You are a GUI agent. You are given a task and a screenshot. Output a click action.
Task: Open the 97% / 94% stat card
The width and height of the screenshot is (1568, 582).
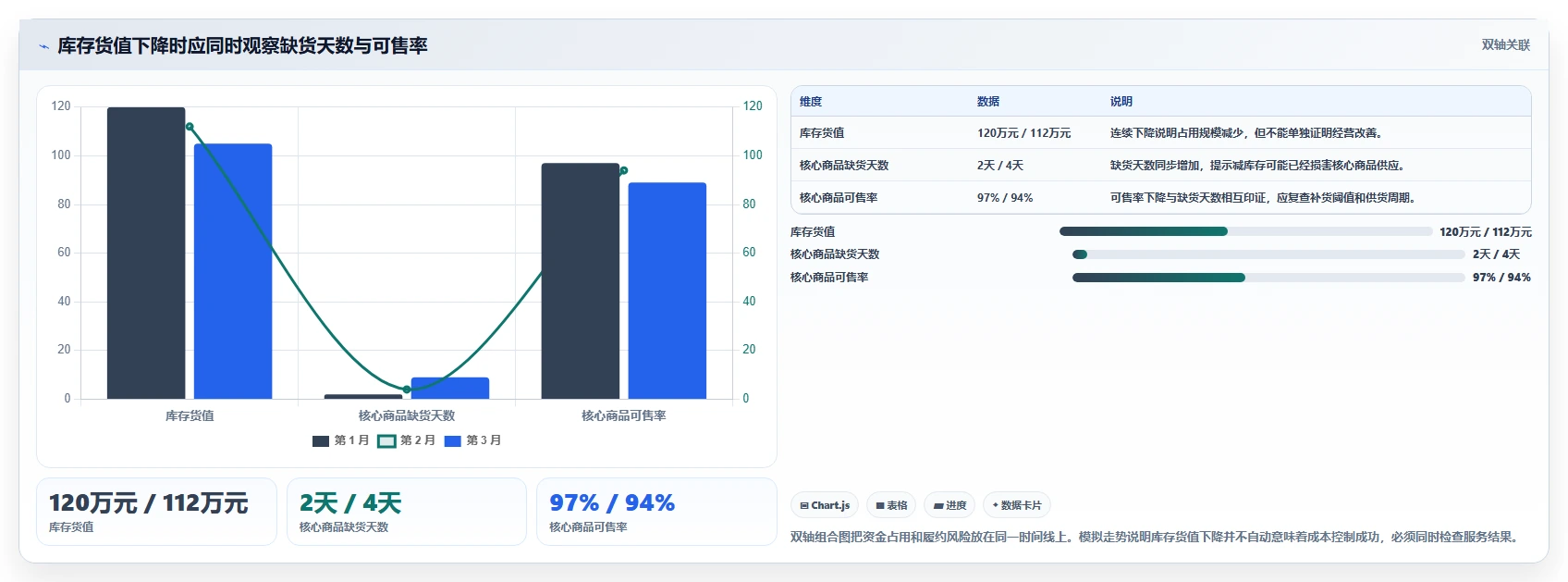[656, 512]
